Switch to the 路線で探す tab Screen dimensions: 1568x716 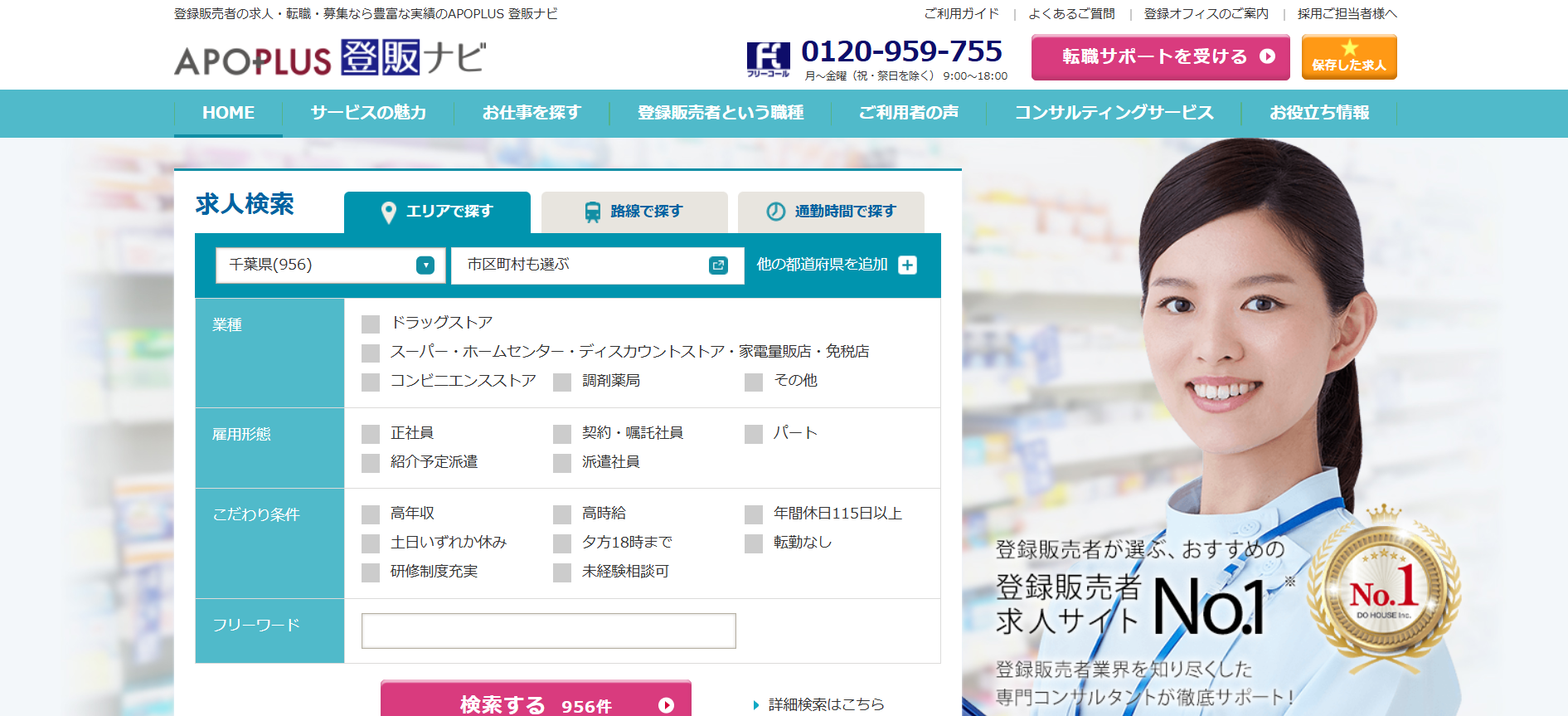(x=634, y=212)
